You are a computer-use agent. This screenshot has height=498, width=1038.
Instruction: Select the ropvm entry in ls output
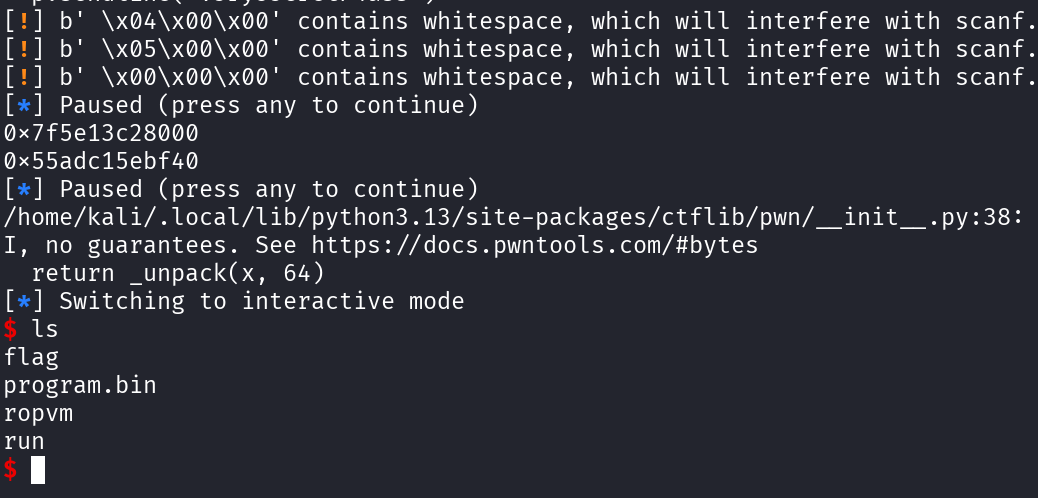(38, 414)
